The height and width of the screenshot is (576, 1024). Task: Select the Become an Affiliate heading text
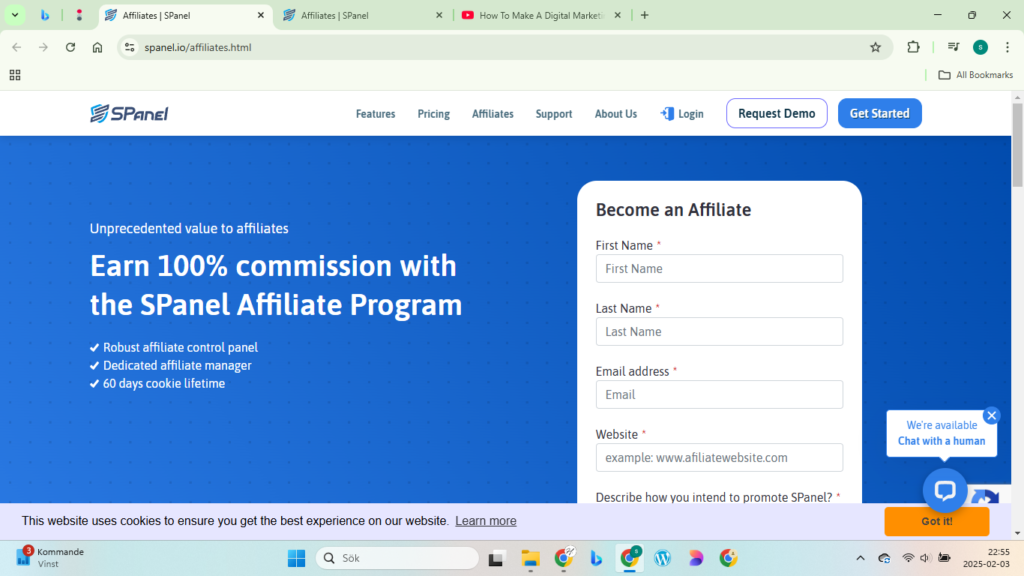point(673,210)
